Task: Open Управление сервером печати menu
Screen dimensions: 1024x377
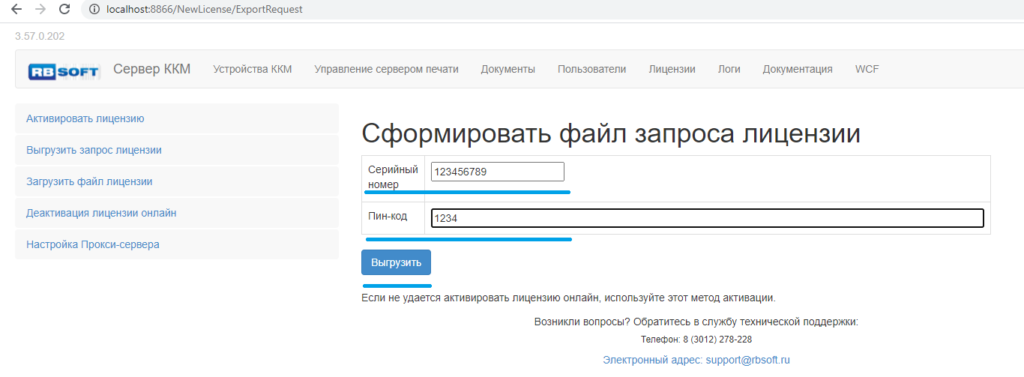Action: (x=386, y=69)
